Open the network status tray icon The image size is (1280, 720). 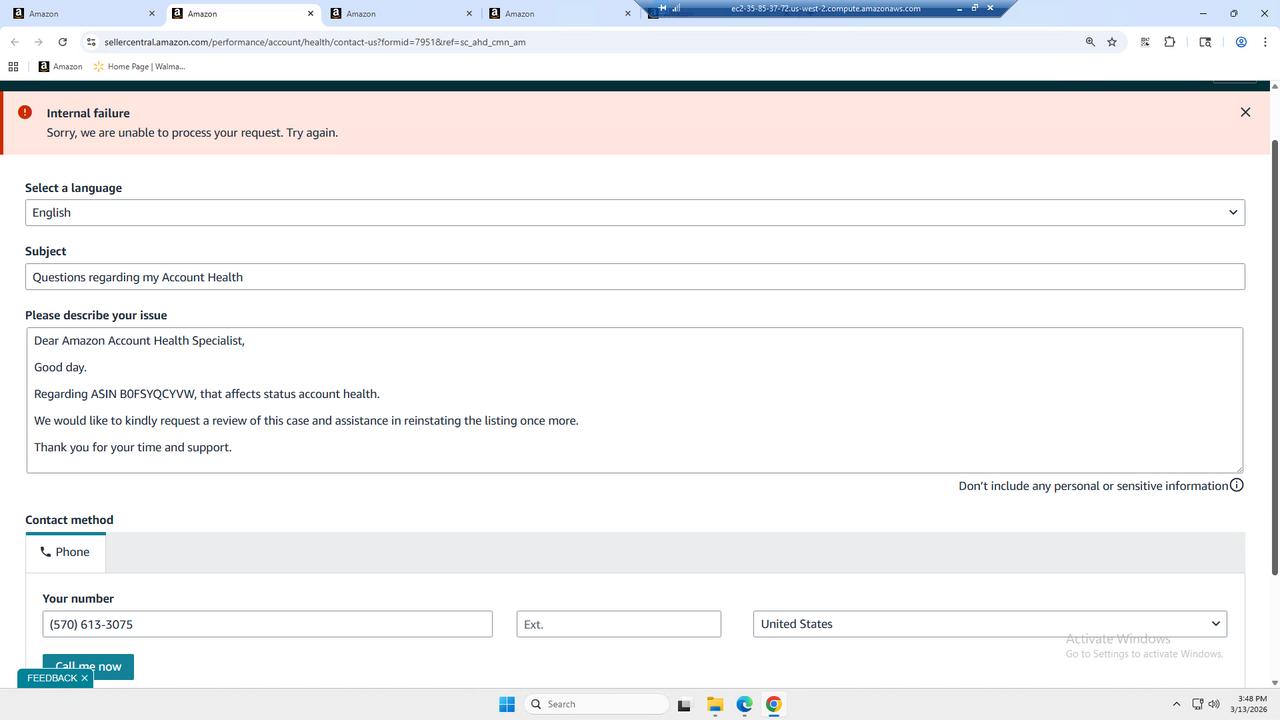tap(1198, 704)
